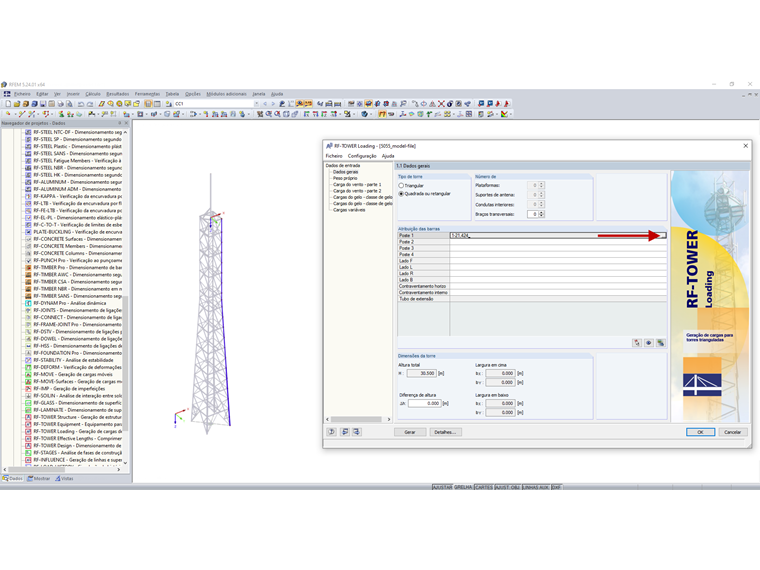
Task: Click the rightmost icon below the bar table
Action: point(660,343)
